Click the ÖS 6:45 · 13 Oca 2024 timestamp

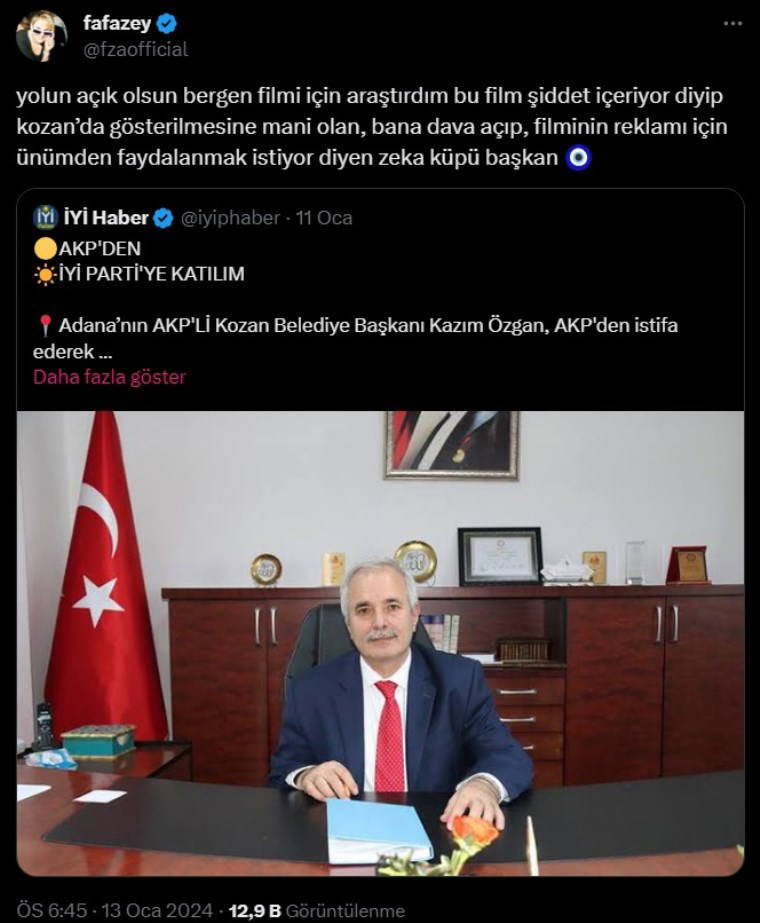pos(114,911)
